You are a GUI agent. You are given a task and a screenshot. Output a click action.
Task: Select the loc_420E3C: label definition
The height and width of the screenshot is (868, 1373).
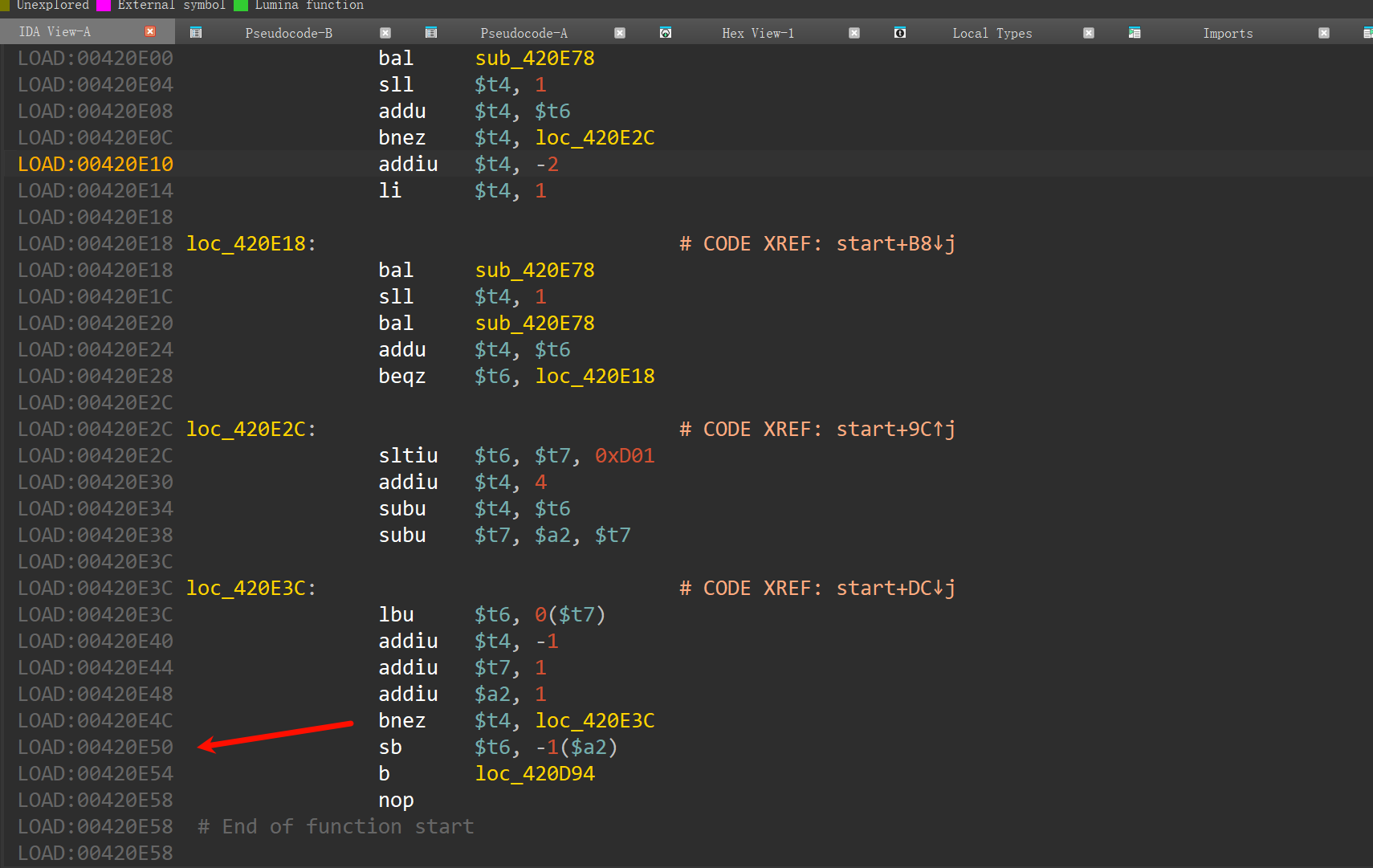251,589
